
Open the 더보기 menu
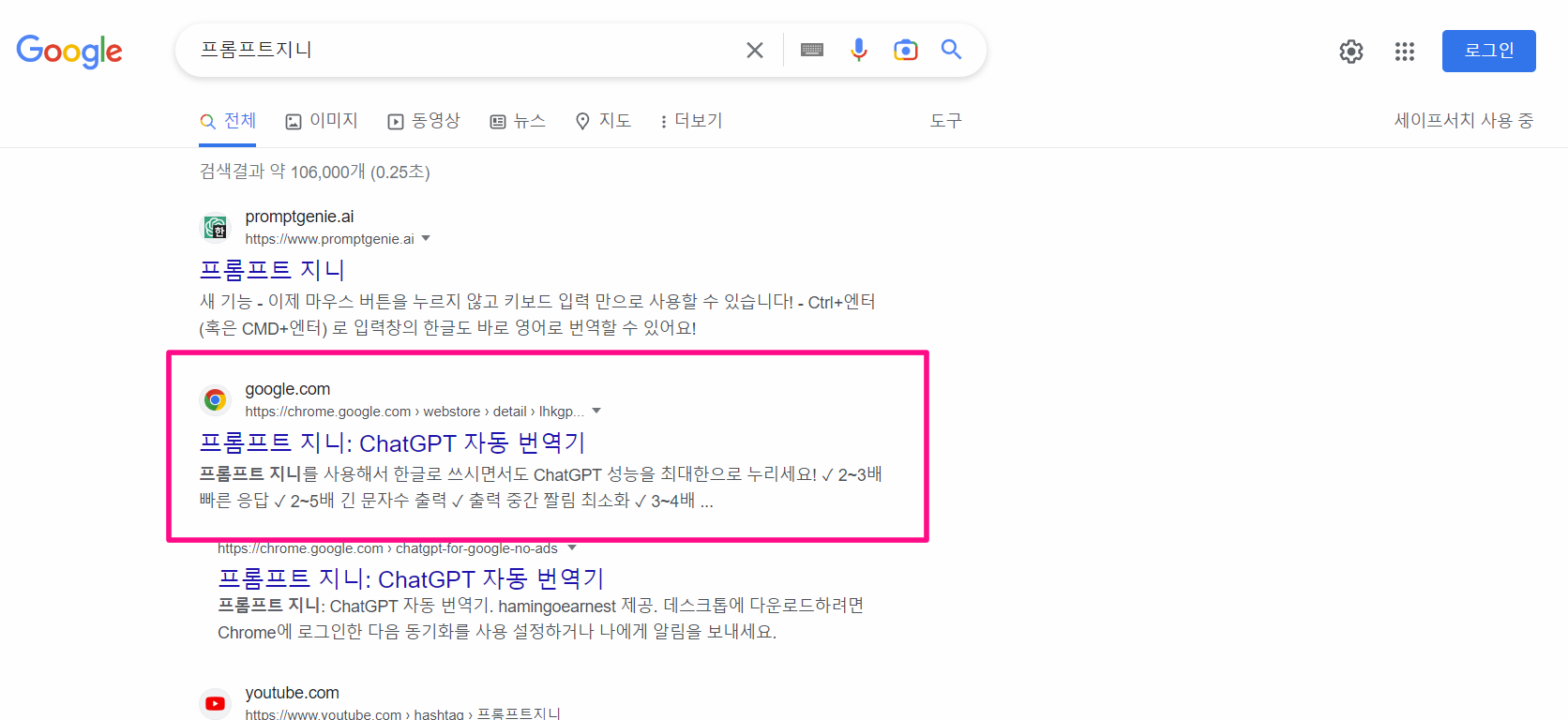coord(691,121)
